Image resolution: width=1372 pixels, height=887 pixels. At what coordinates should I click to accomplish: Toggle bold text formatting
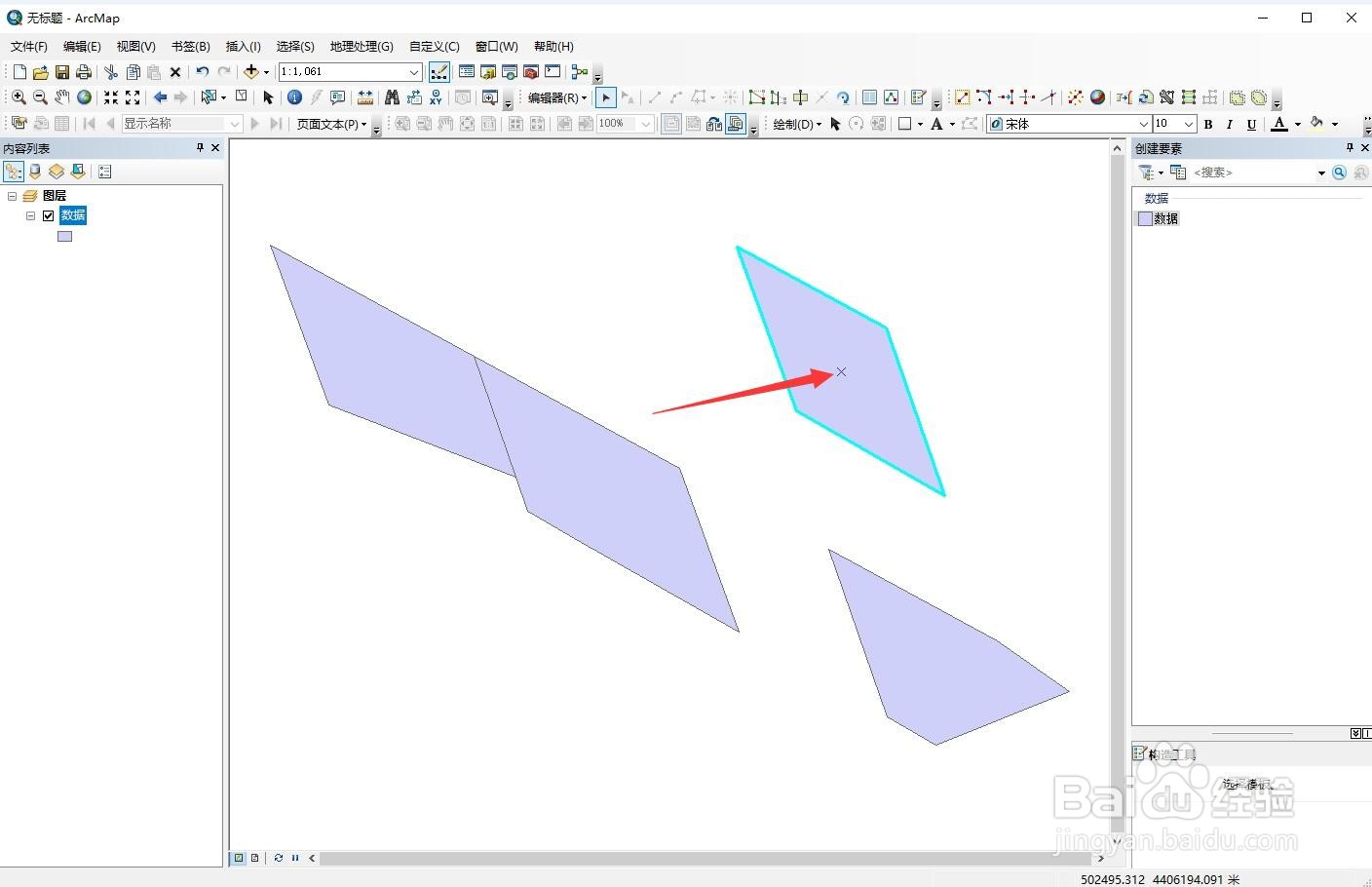1208,124
